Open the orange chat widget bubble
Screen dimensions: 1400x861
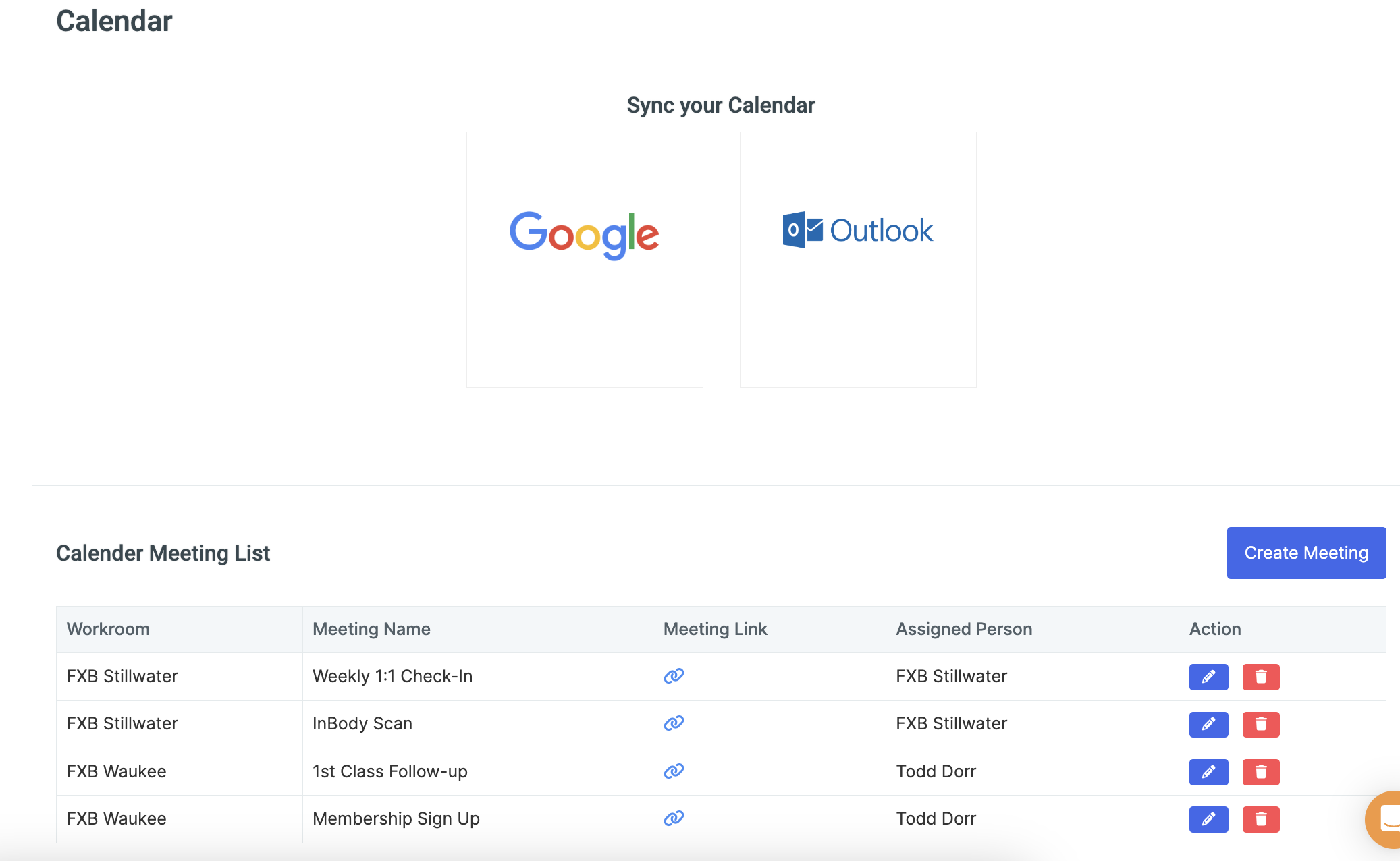point(1386,819)
